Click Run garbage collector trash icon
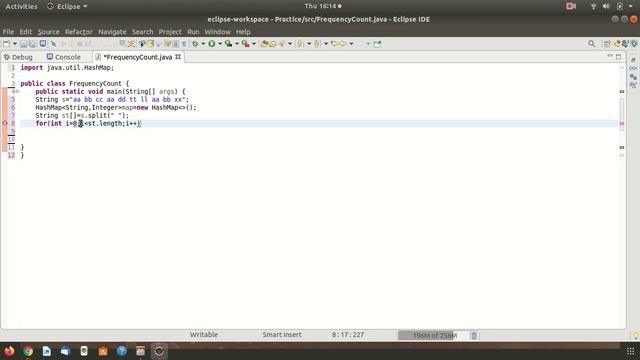 tap(474, 336)
